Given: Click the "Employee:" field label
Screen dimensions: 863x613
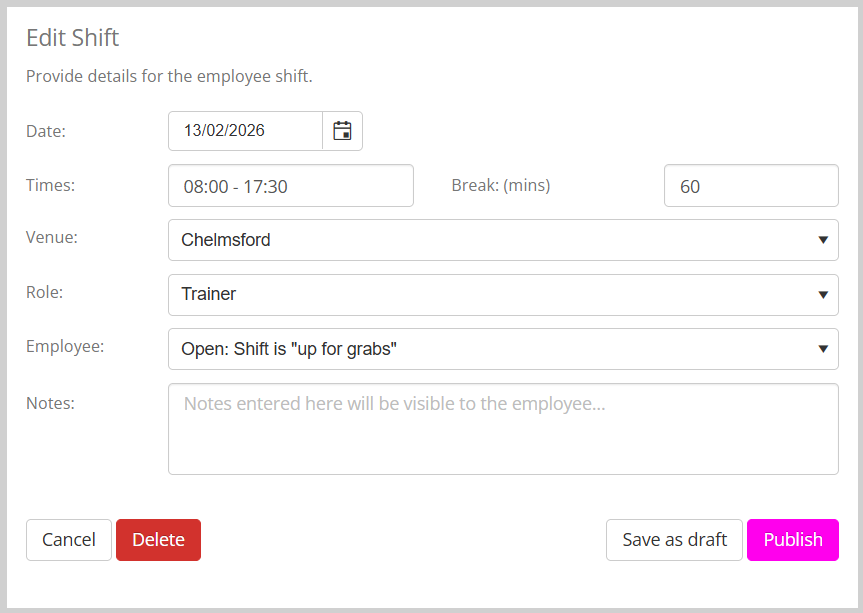Looking at the screenshot, I should tap(64, 347).
